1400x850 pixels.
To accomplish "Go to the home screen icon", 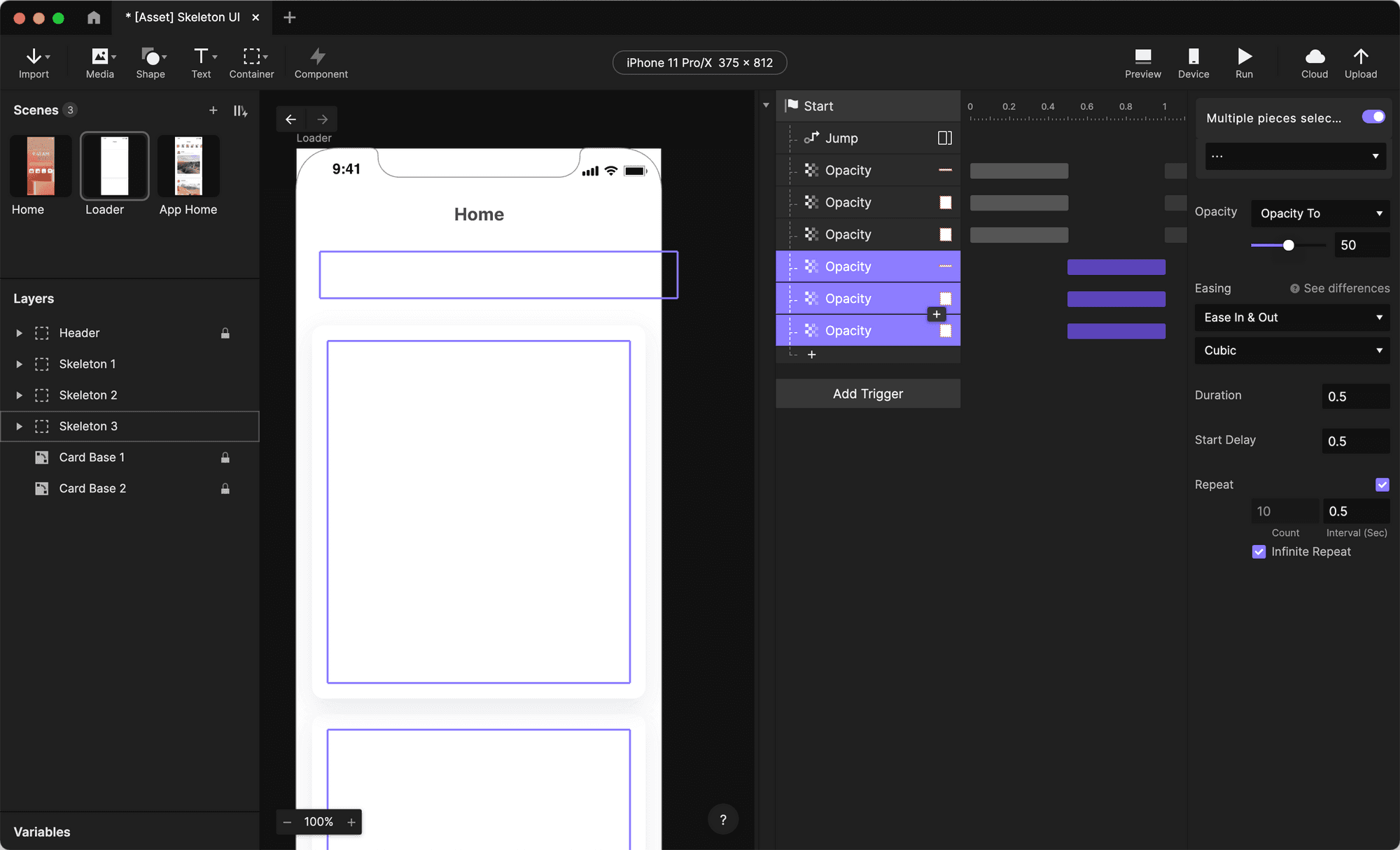I will coord(94,17).
